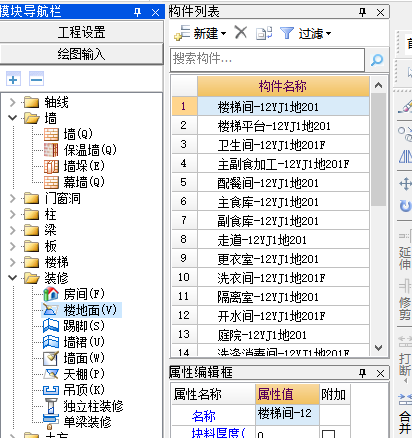Collapse the 墙 folder
This screenshot has width=412, height=438.
coord(13,118)
